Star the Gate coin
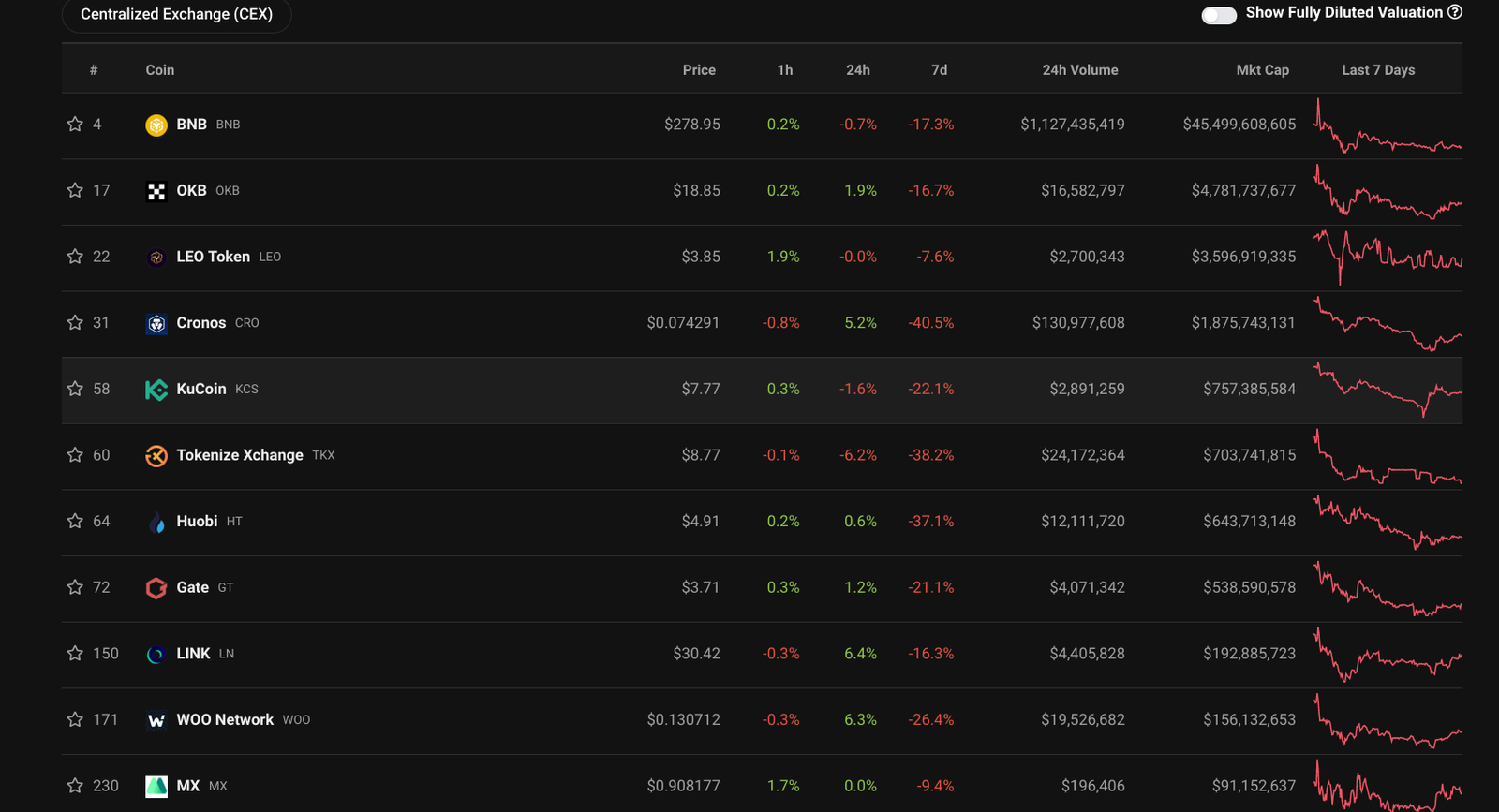Screen dimensions: 1499x812 pos(75,587)
